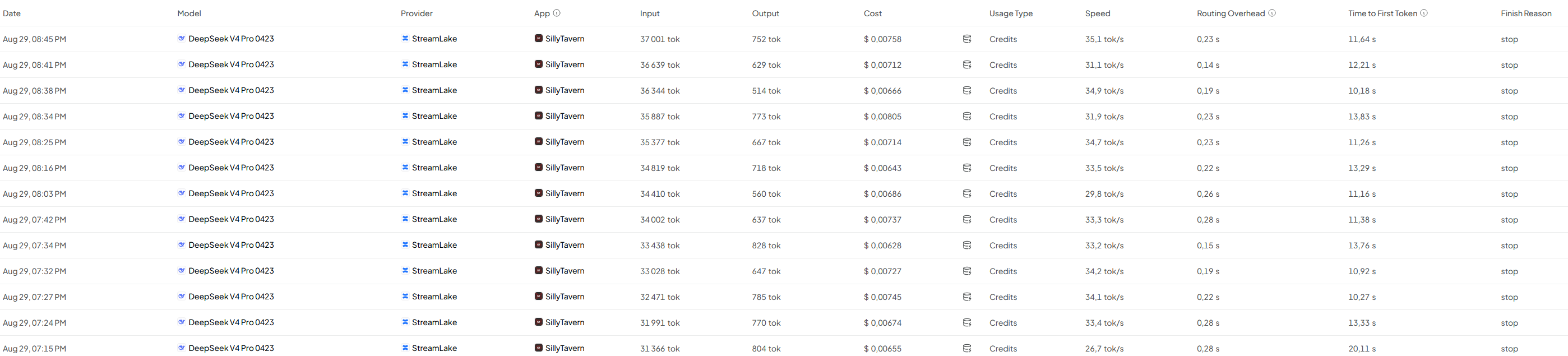Open DeepSeek V4 Pro 0423 link at 08:38 PM
Image resolution: width=1568 pixels, height=356 pixels.
232,90
